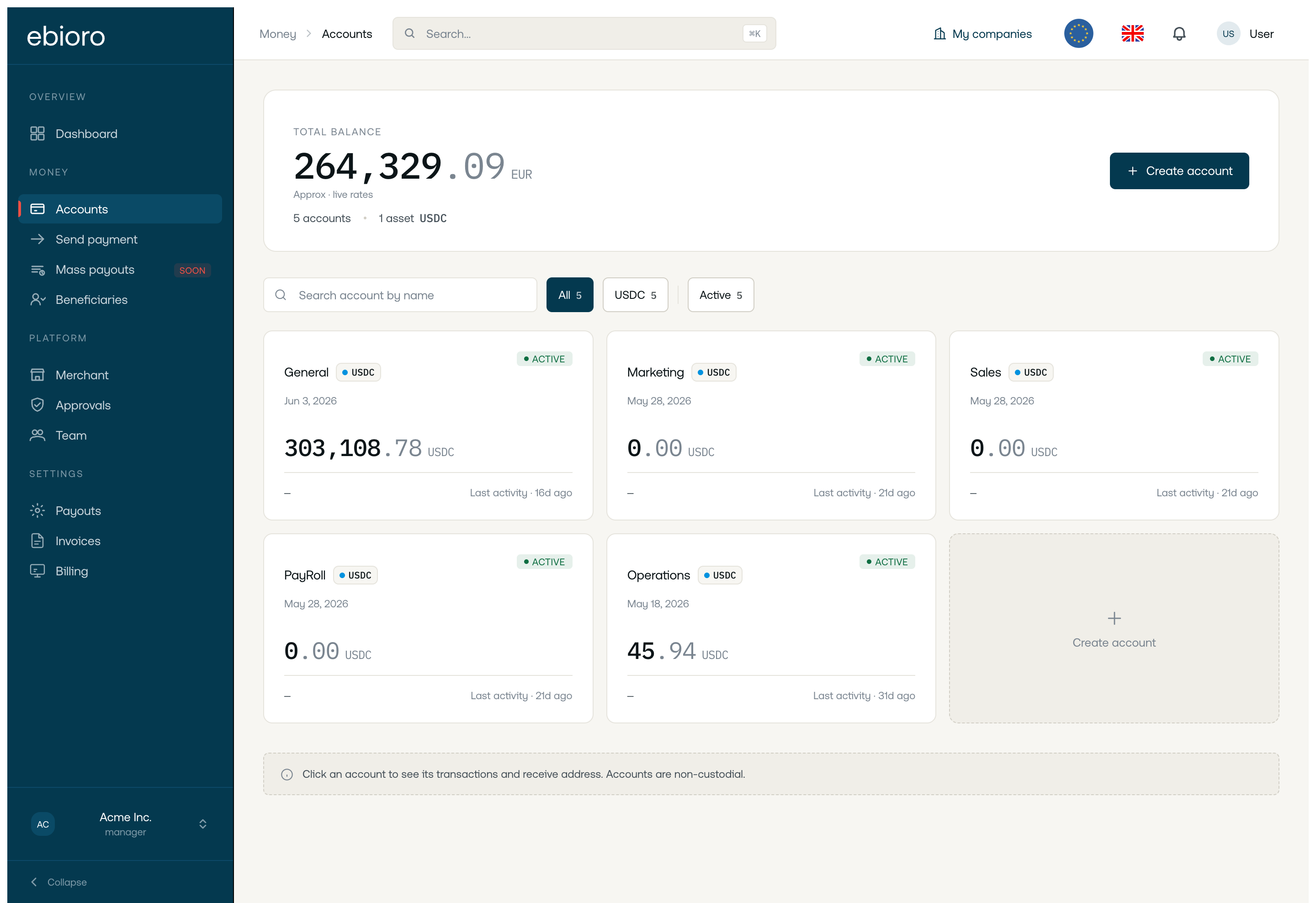Click the SOON badge beside Mass payouts
The width and height of the screenshot is (1316, 903).
[192, 270]
